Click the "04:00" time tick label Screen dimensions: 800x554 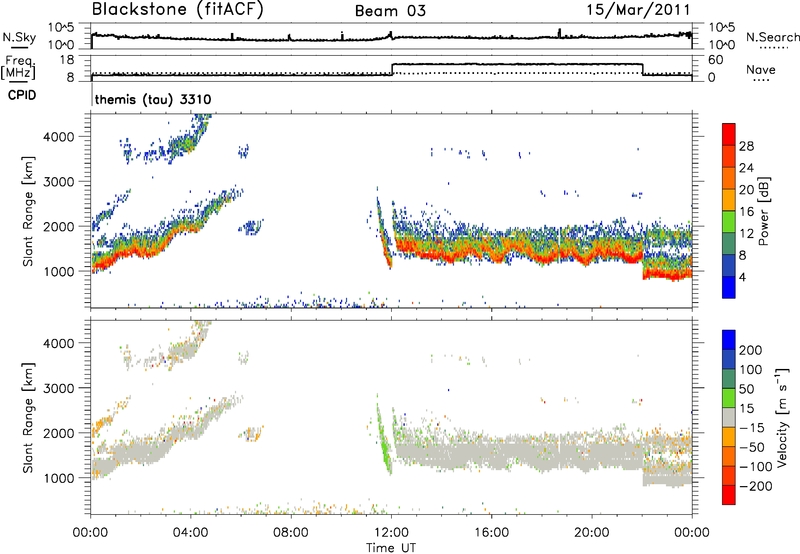(190, 533)
